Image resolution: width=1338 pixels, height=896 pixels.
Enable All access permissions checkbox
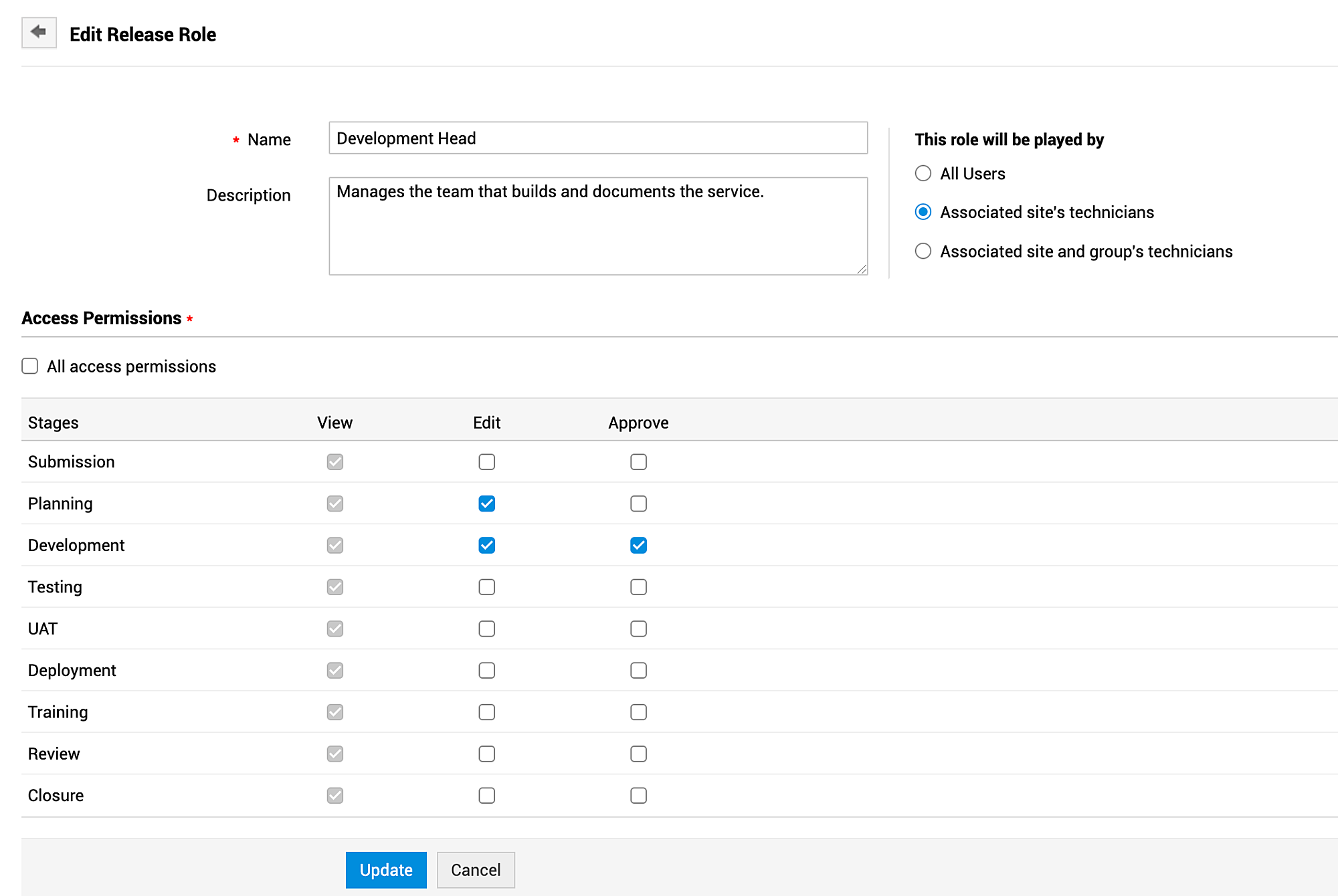30,366
